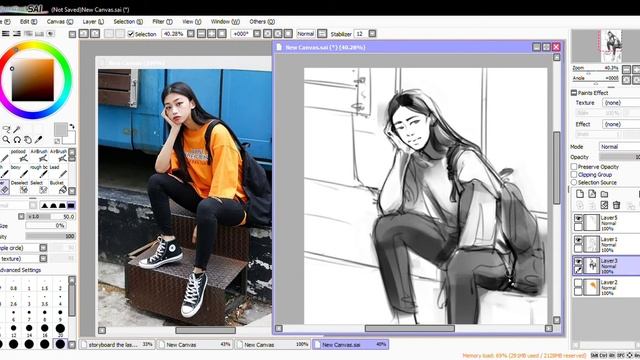The image size is (640, 360).
Task: Open the Selection menu
Action: [128, 21]
